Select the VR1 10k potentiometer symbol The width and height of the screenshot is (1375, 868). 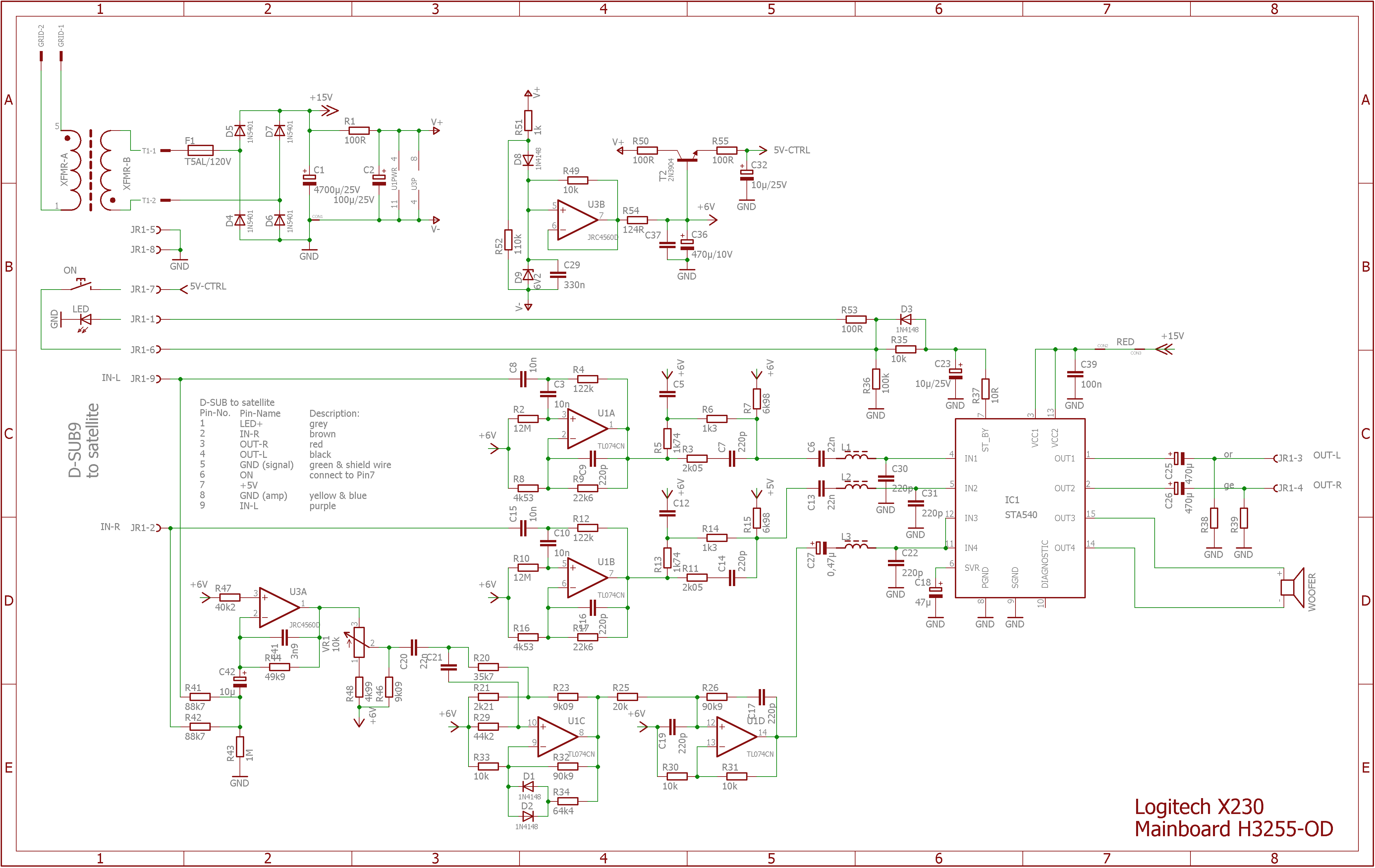coord(358,642)
